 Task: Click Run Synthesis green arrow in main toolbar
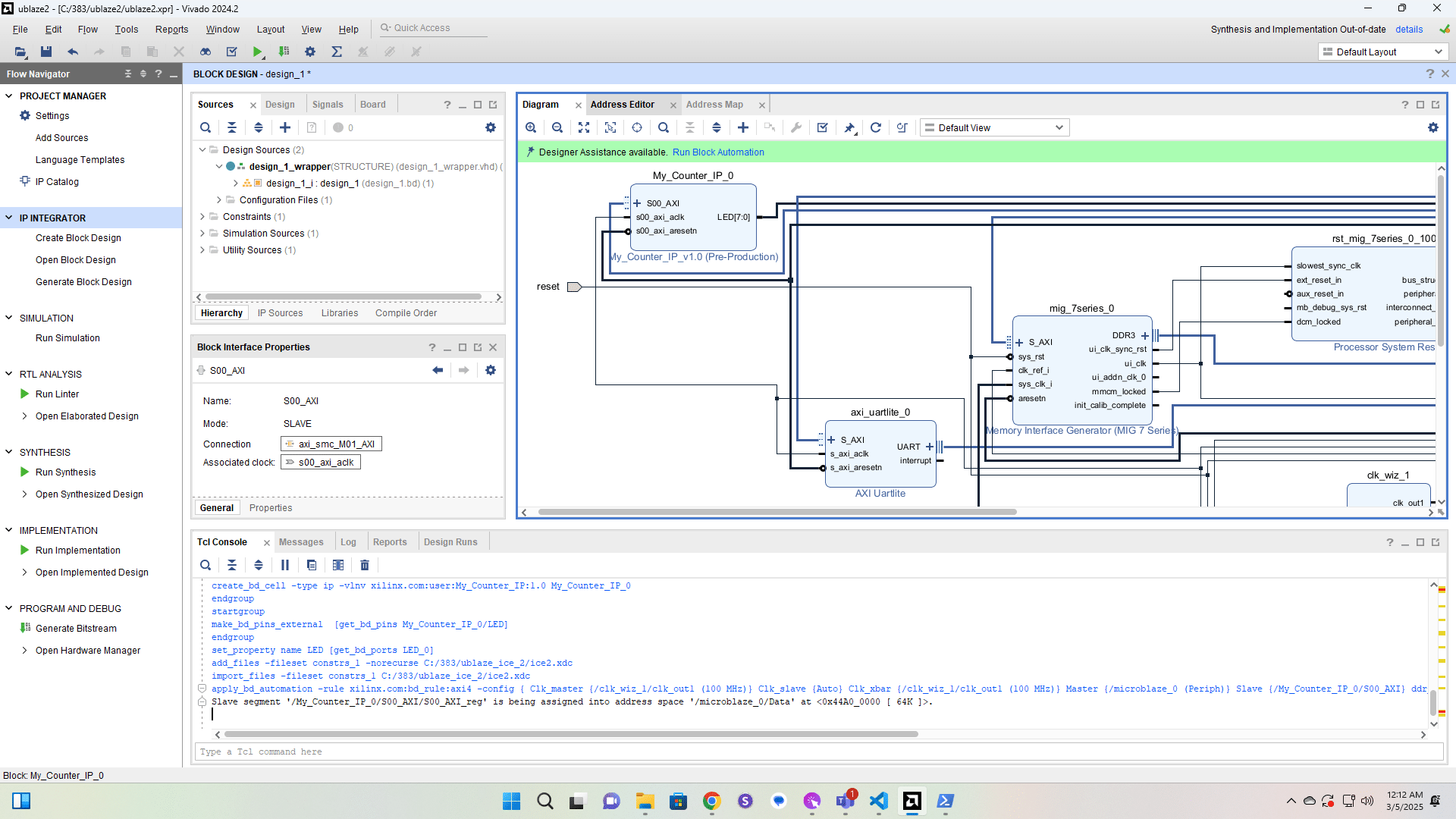(x=258, y=52)
